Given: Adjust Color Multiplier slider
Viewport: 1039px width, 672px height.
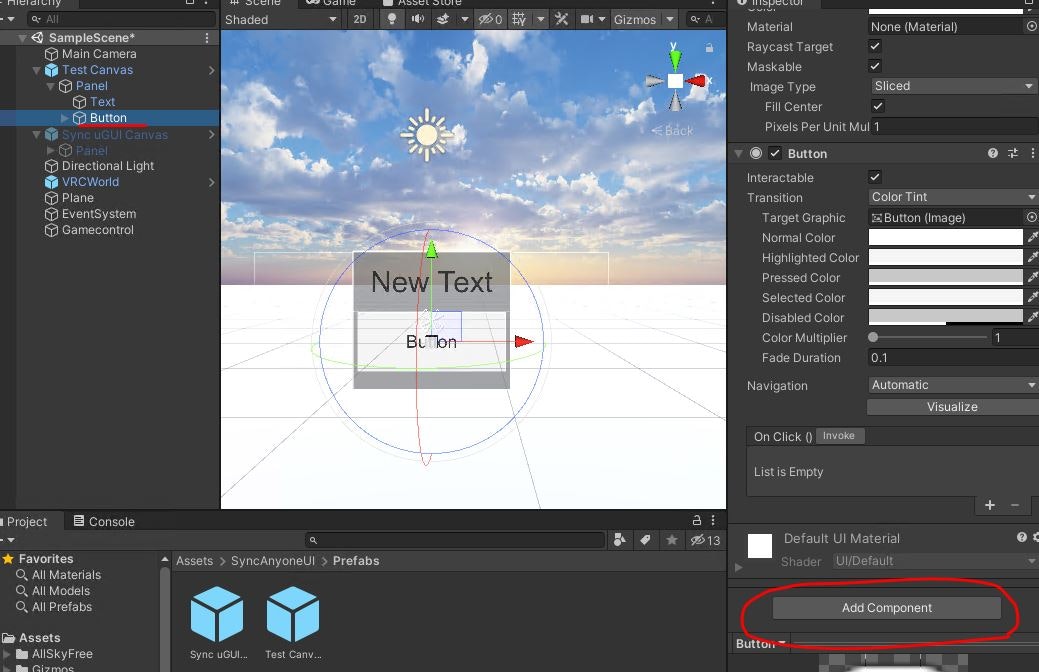Looking at the screenshot, I should (x=930, y=337).
